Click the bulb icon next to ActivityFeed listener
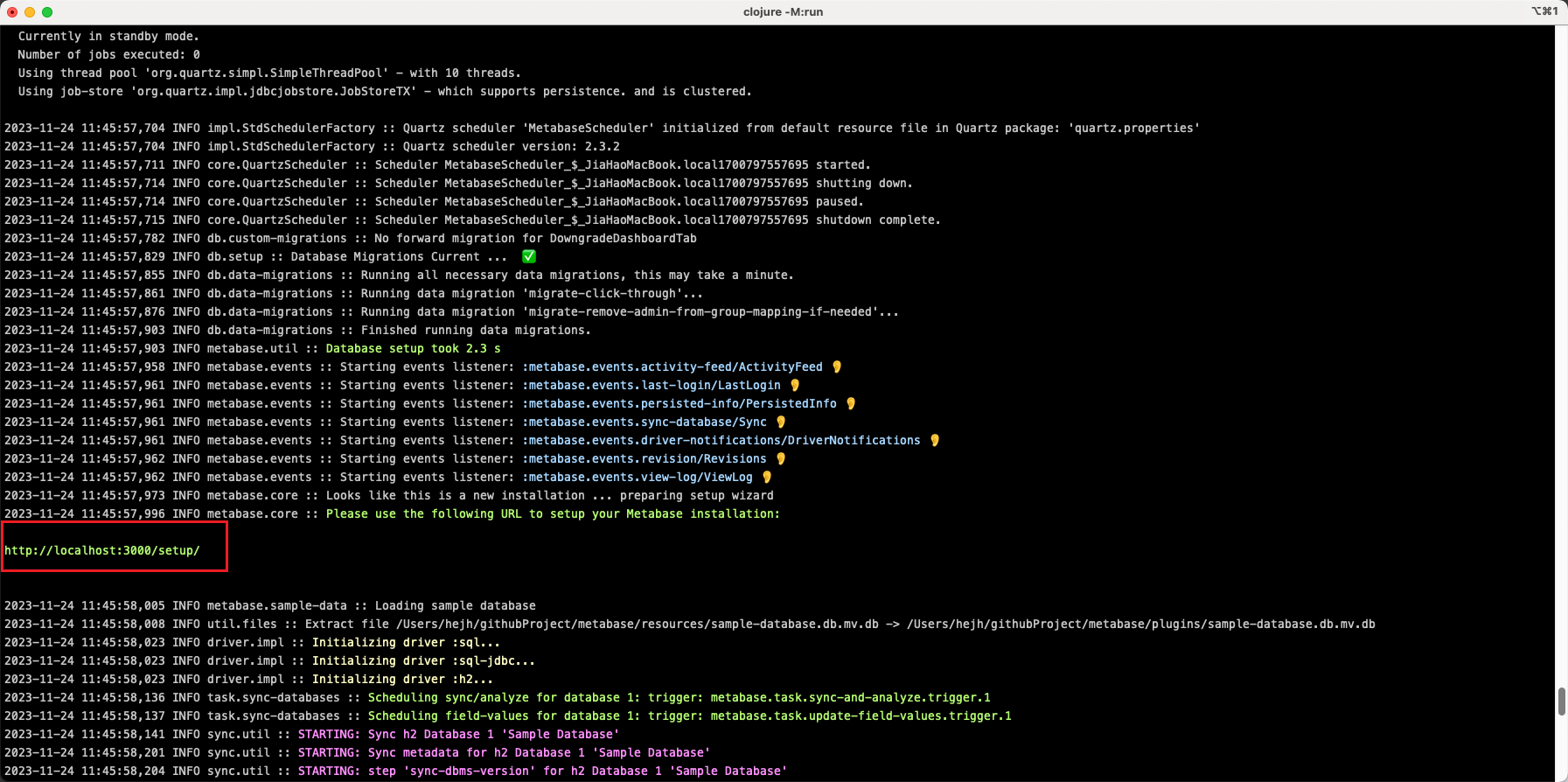This screenshot has height=782, width=1568. (837, 367)
